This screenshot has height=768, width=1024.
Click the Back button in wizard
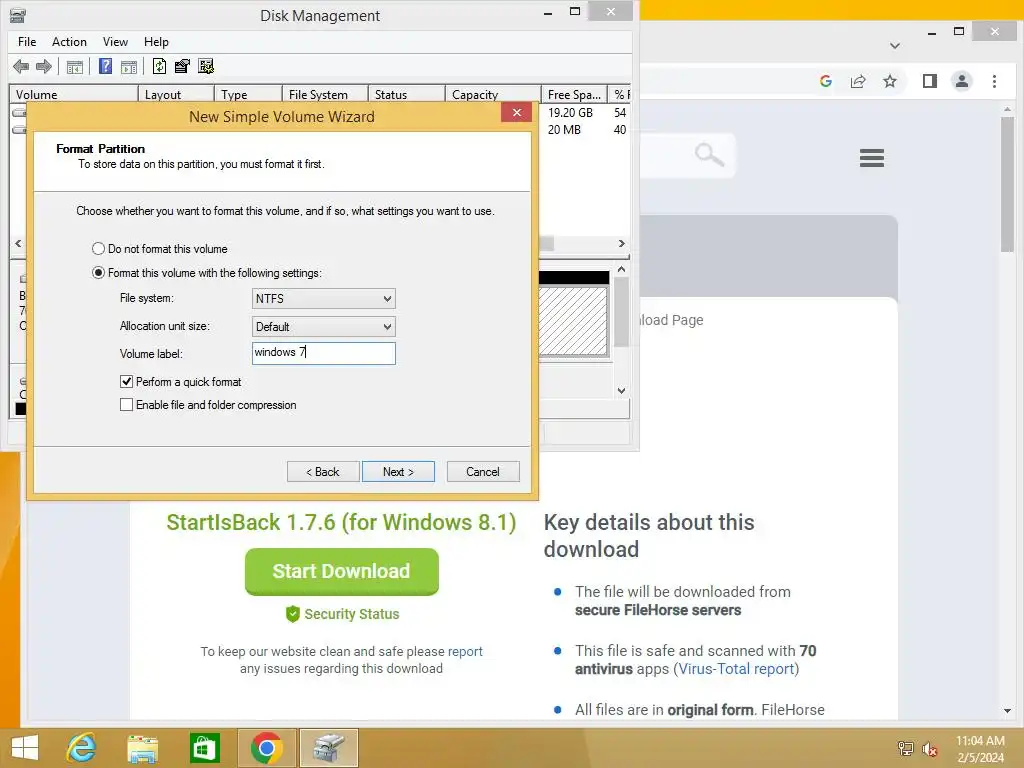coord(323,472)
